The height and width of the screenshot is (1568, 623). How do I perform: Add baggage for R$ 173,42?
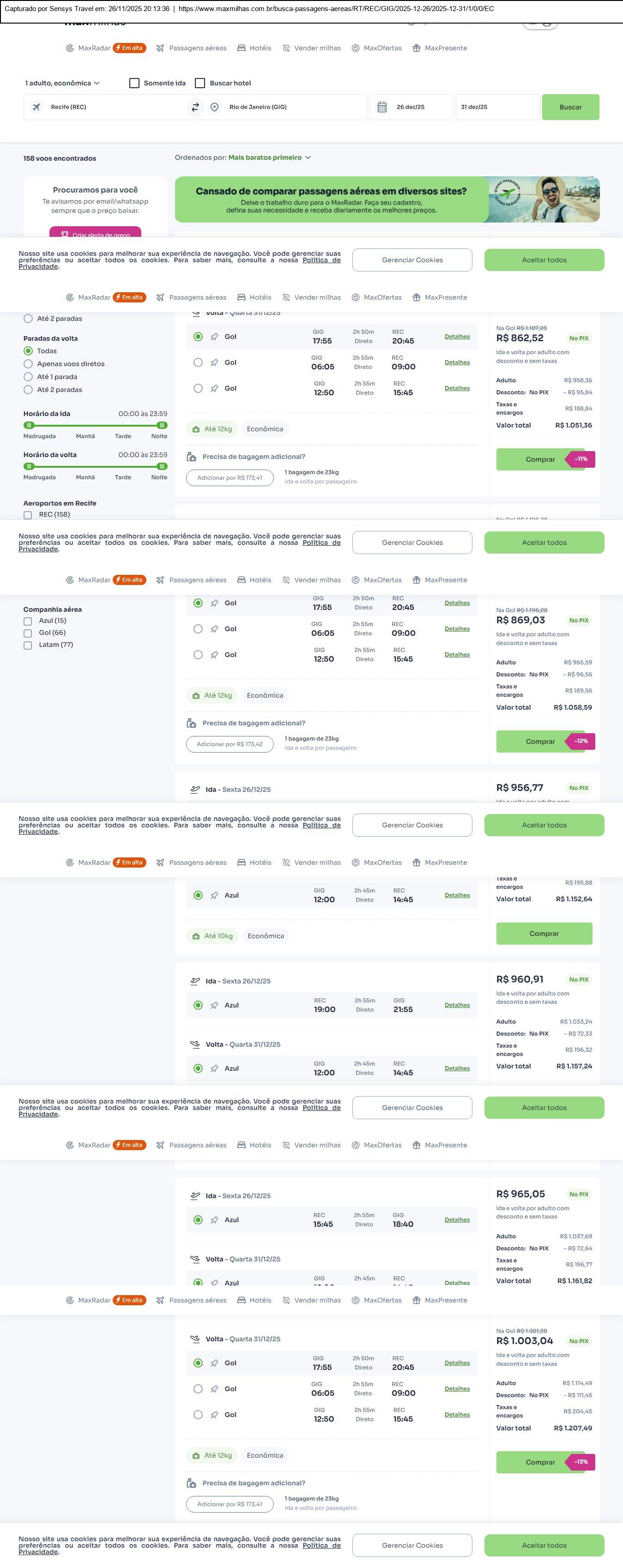(230, 744)
